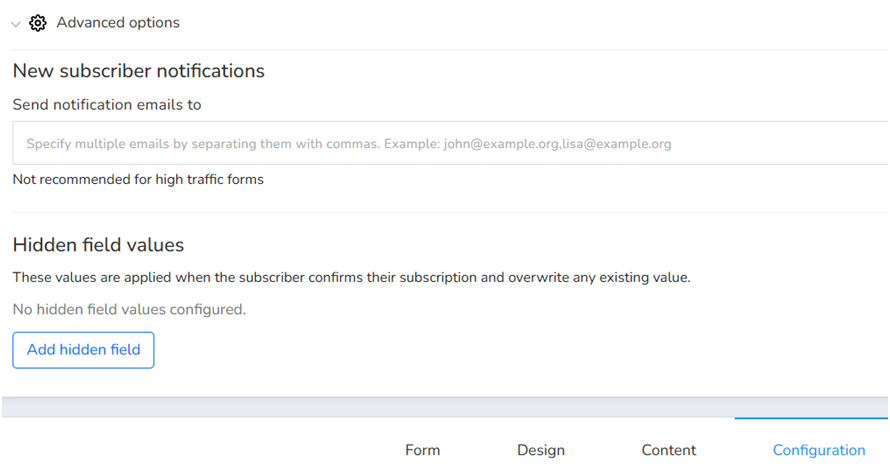Click the john@example.org placeholder example text
The height and width of the screenshot is (472, 890).
coord(501,144)
